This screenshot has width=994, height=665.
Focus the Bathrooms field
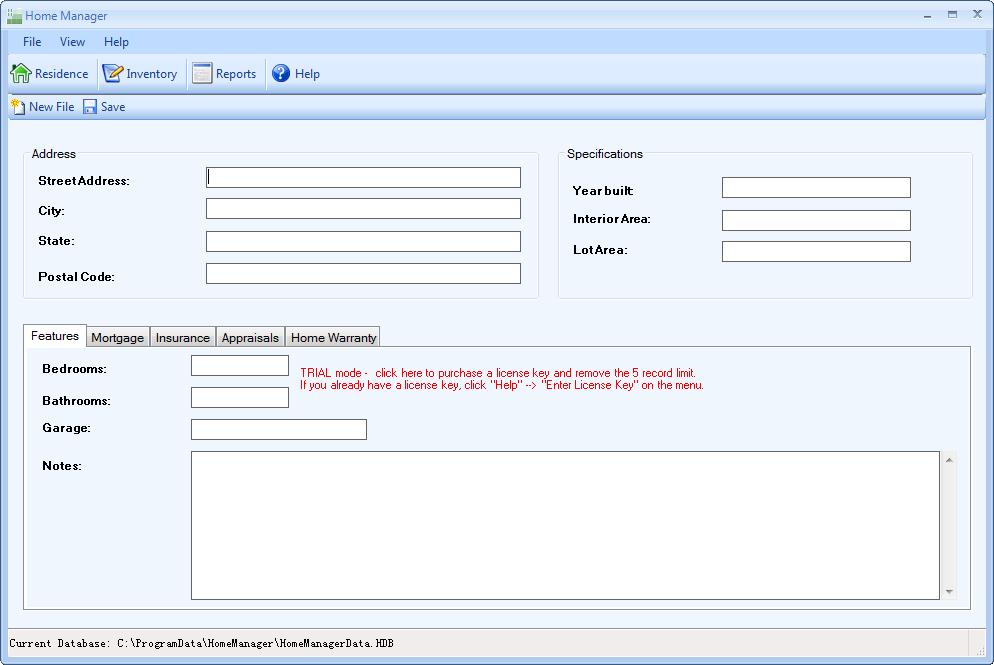click(240, 397)
